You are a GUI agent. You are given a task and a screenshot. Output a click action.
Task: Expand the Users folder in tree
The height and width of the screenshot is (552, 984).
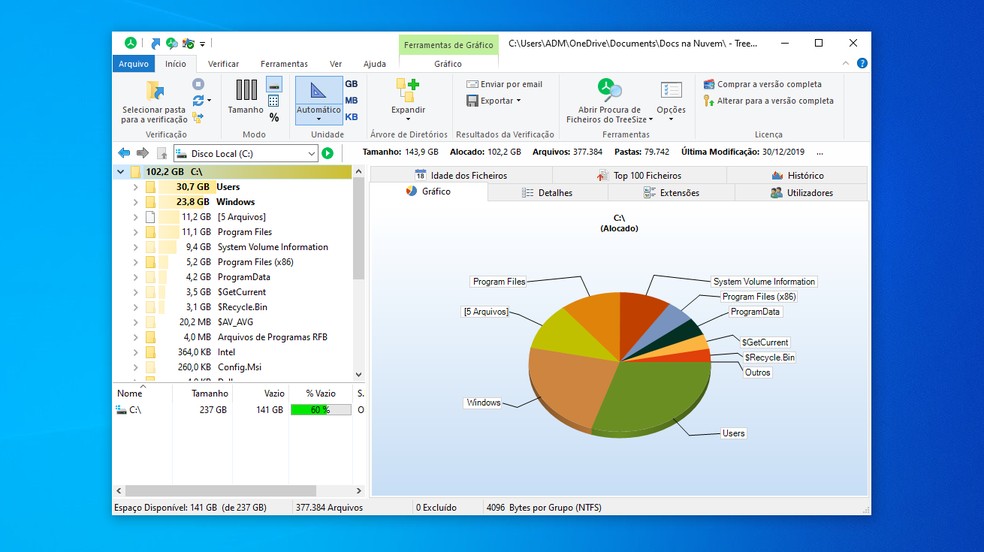click(x=135, y=187)
